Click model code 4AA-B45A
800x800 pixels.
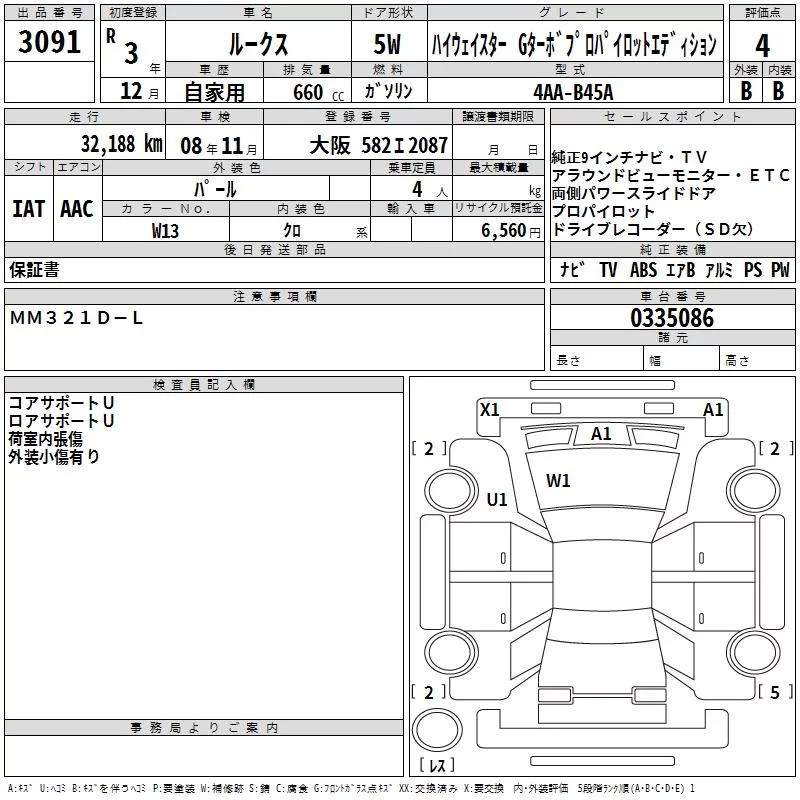[x=573, y=92]
